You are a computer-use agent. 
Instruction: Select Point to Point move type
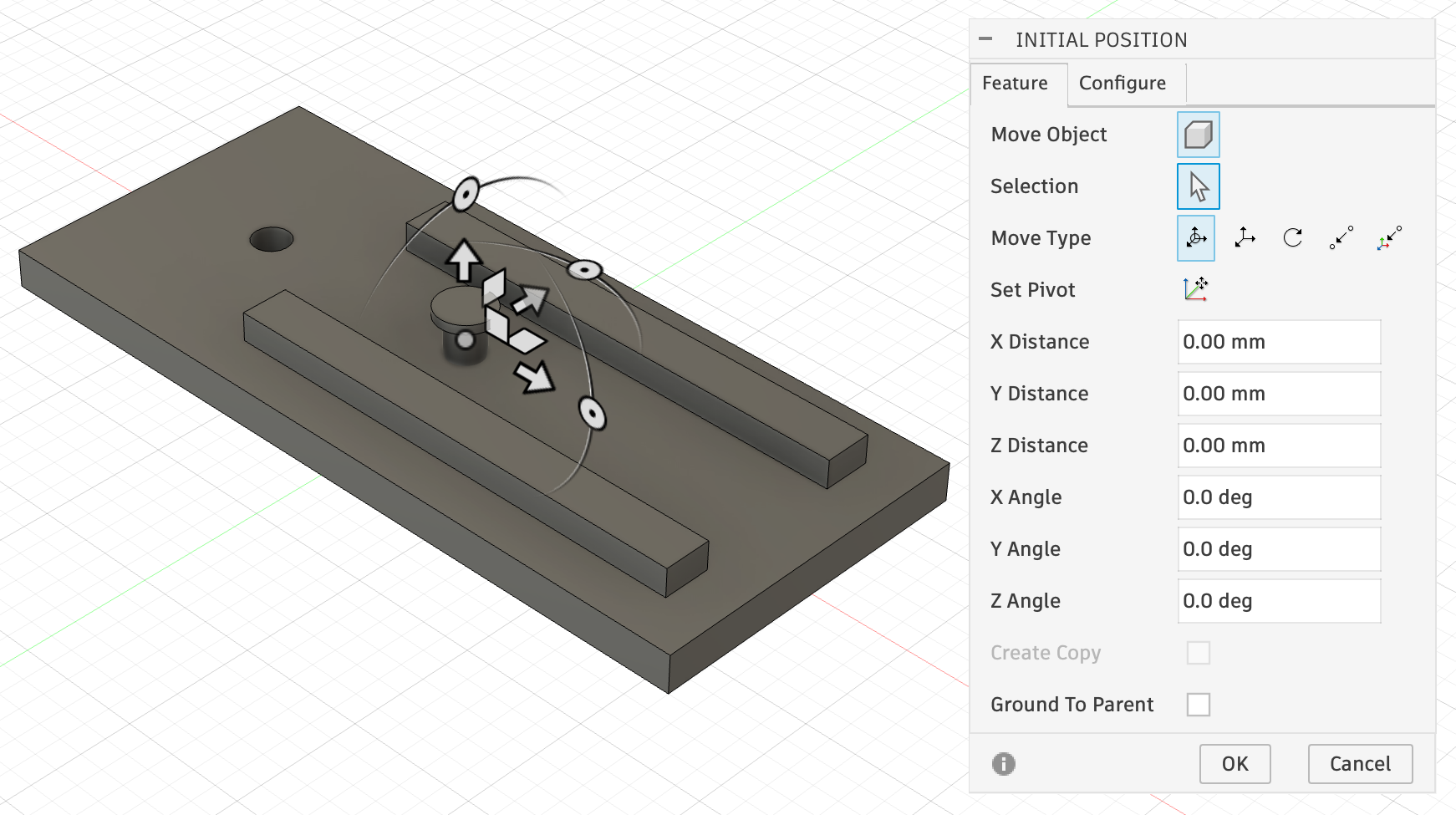click(1341, 238)
